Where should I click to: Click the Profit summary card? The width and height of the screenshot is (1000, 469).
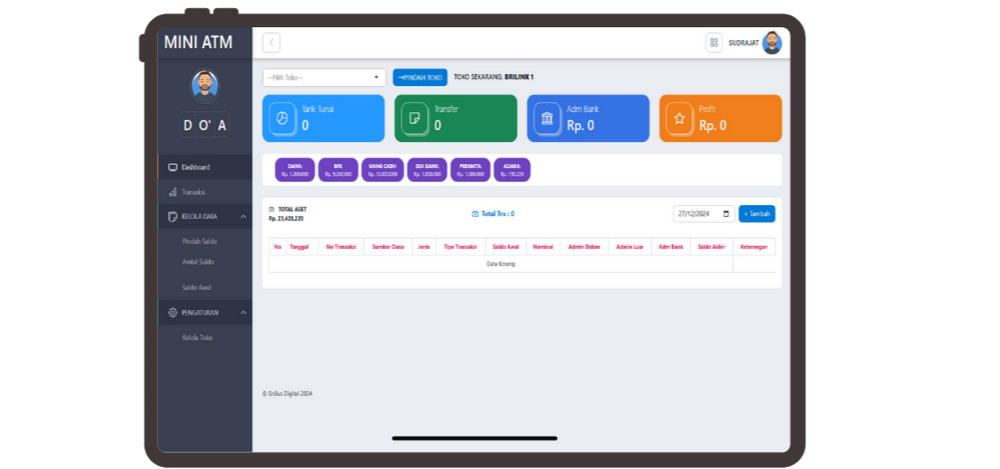pos(721,118)
